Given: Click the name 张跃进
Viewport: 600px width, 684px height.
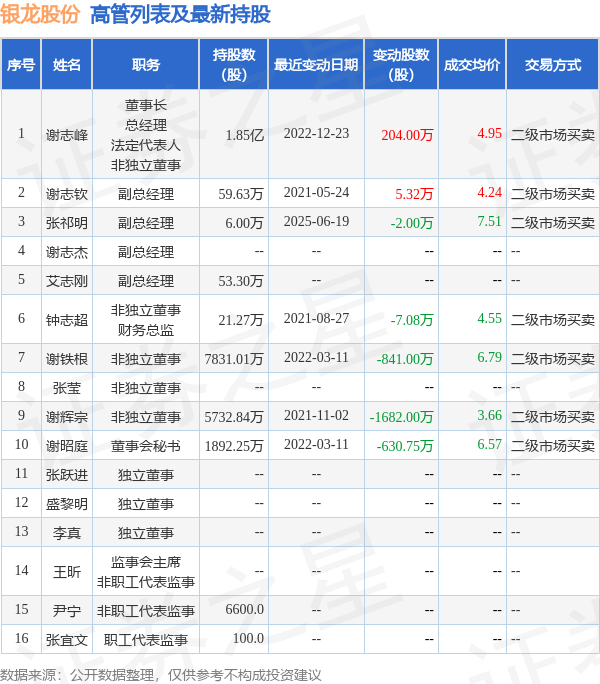Looking at the screenshot, I should (x=67, y=475).
